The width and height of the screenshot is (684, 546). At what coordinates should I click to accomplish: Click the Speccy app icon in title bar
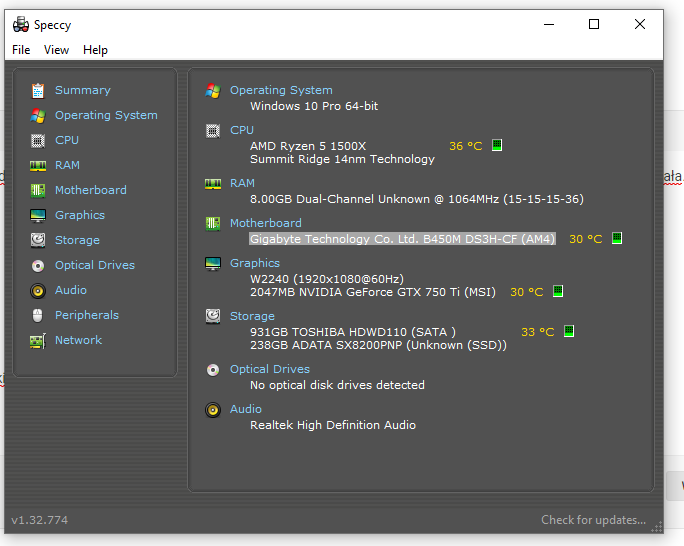(x=21, y=24)
